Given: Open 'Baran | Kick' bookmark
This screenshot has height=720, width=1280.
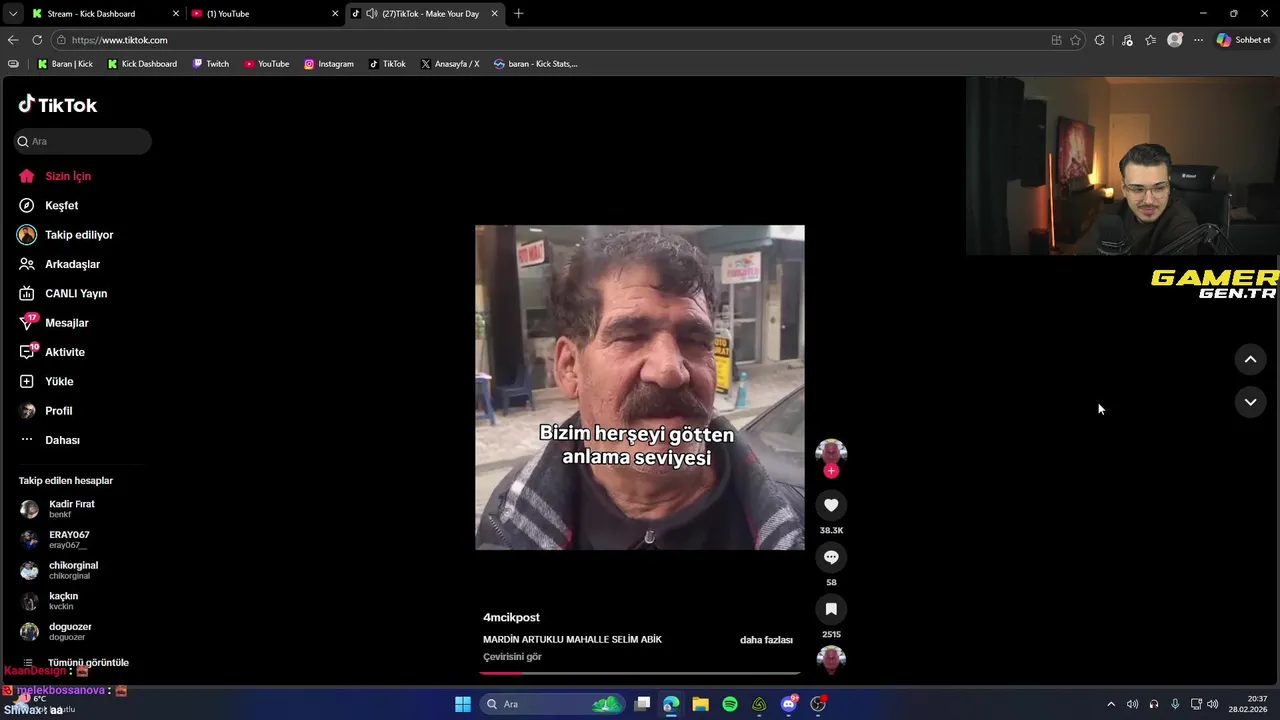Looking at the screenshot, I should (x=65, y=64).
